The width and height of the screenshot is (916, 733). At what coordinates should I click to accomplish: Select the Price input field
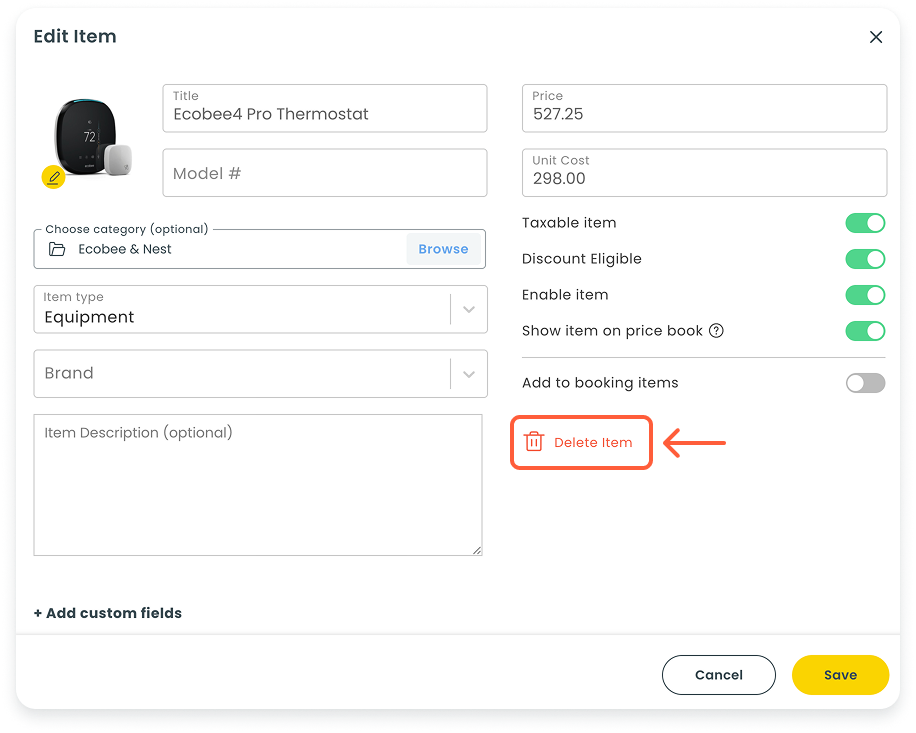pyautogui.click(x=703, y=114)
